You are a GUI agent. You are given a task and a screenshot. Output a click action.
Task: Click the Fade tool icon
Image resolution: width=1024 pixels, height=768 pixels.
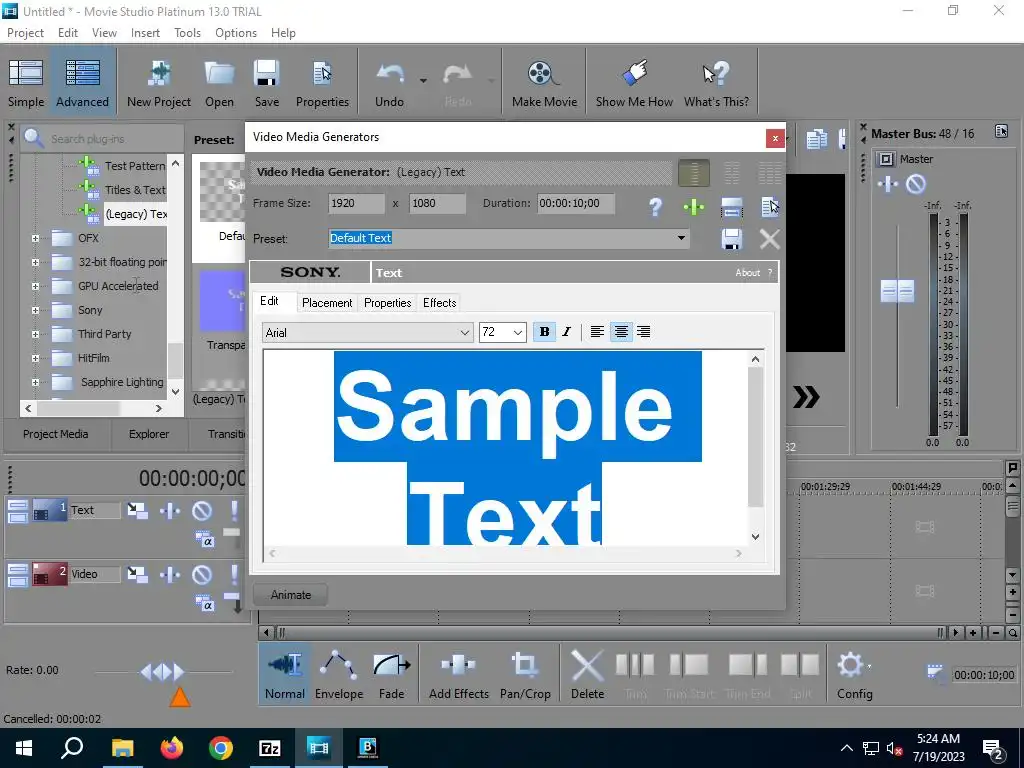(391, 675)
